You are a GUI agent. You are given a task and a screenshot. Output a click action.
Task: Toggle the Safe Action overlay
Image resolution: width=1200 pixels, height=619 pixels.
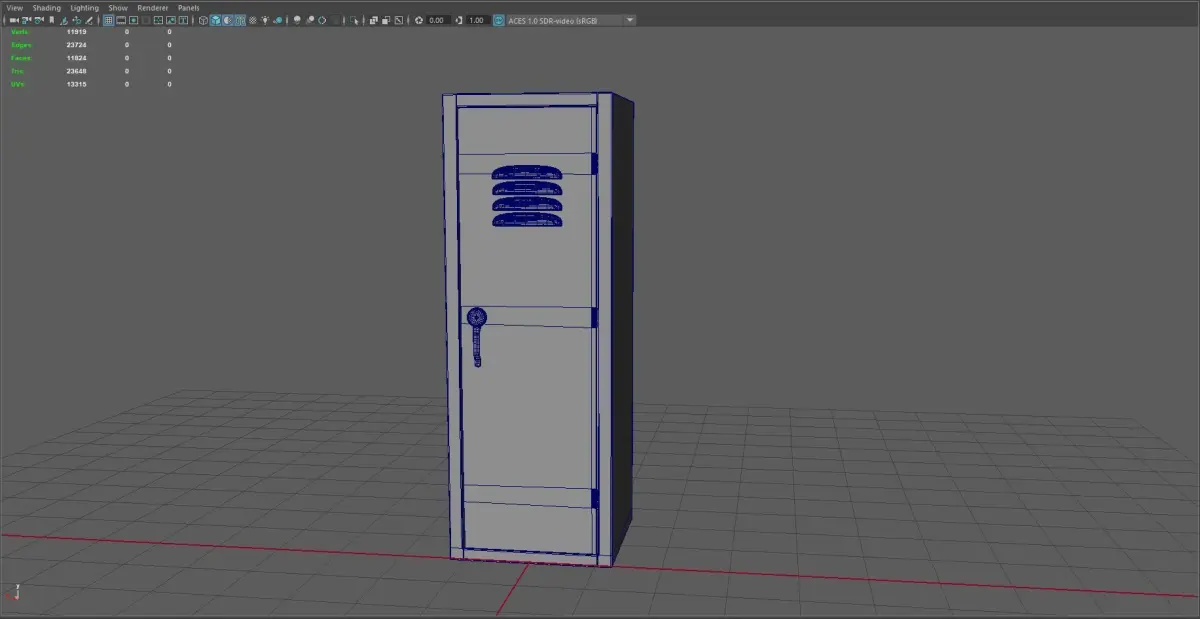pyautogui.click(x=171, y=20)
